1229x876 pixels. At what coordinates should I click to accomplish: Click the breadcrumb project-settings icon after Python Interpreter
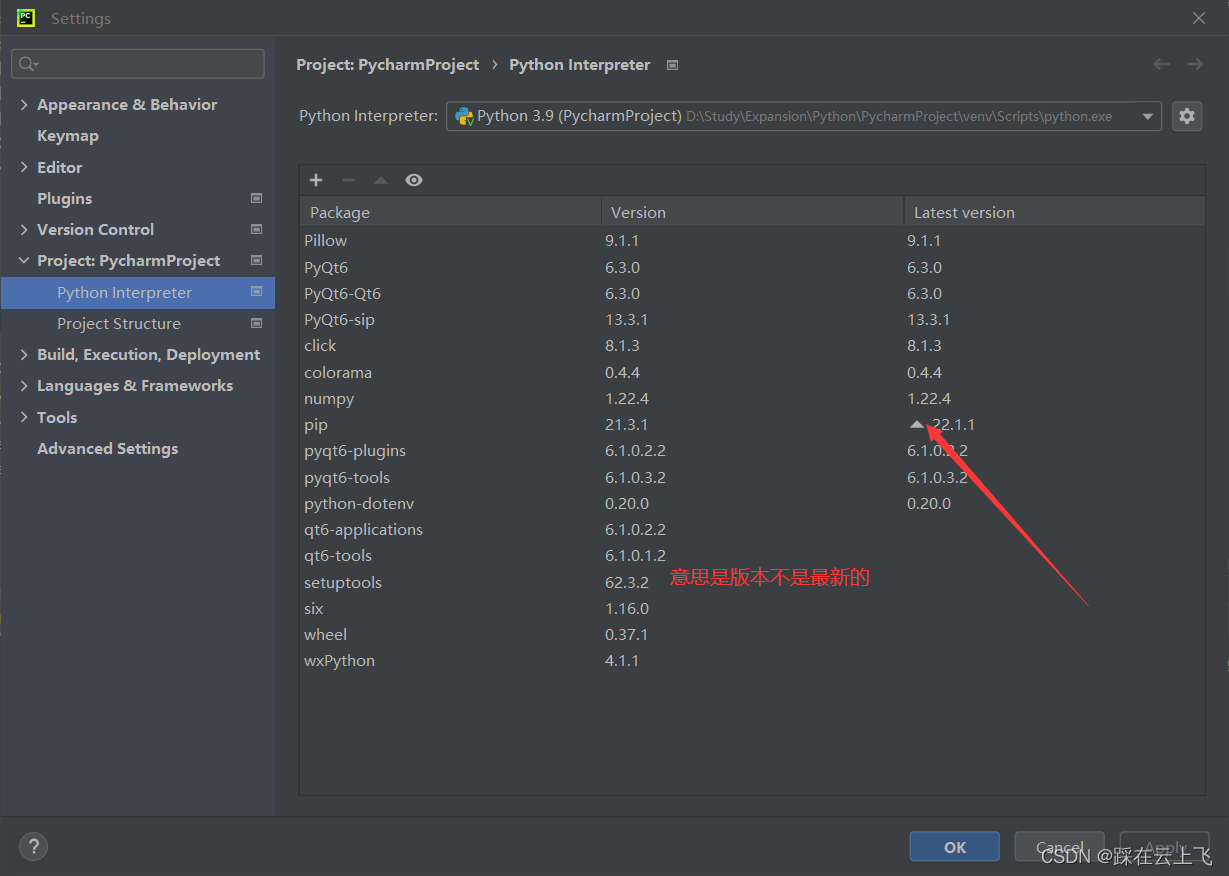click(x=673, y=65)
